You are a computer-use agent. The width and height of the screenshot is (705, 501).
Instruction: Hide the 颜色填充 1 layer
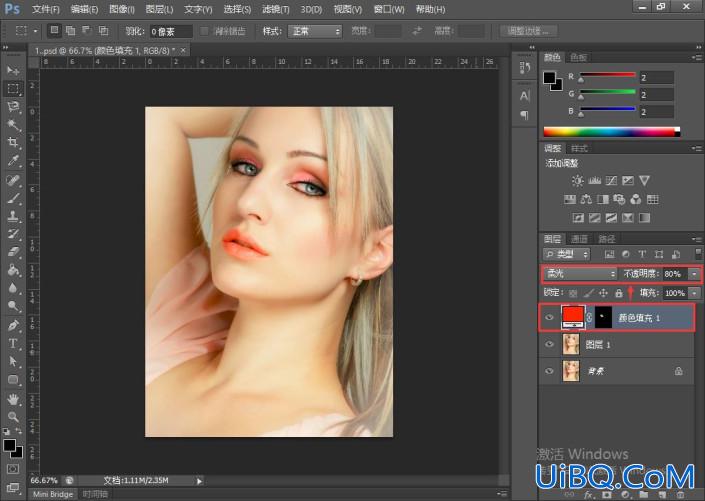click(x=549, y=318)
